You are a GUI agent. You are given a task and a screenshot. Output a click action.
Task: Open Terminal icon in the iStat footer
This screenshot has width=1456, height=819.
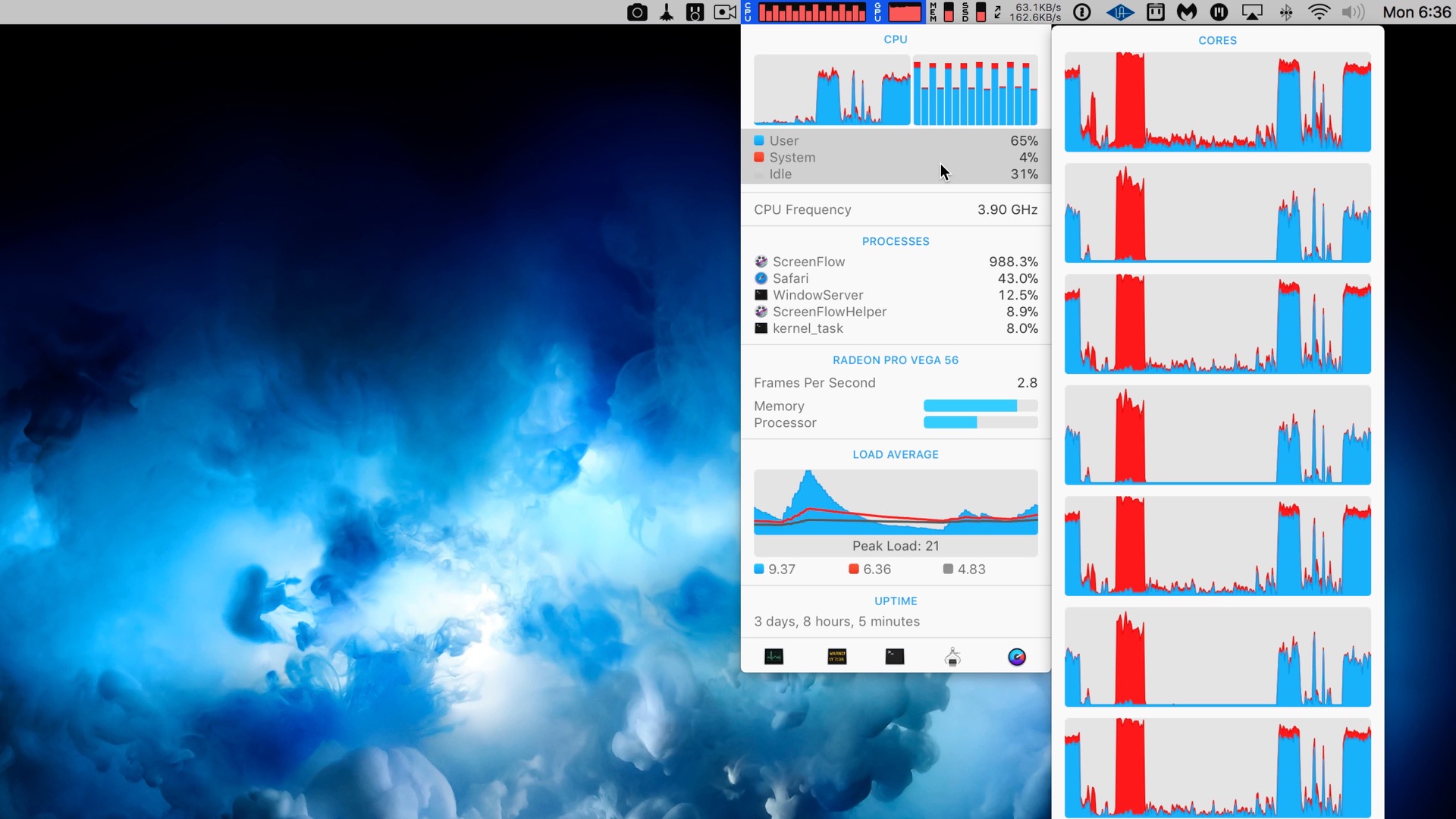895,657
